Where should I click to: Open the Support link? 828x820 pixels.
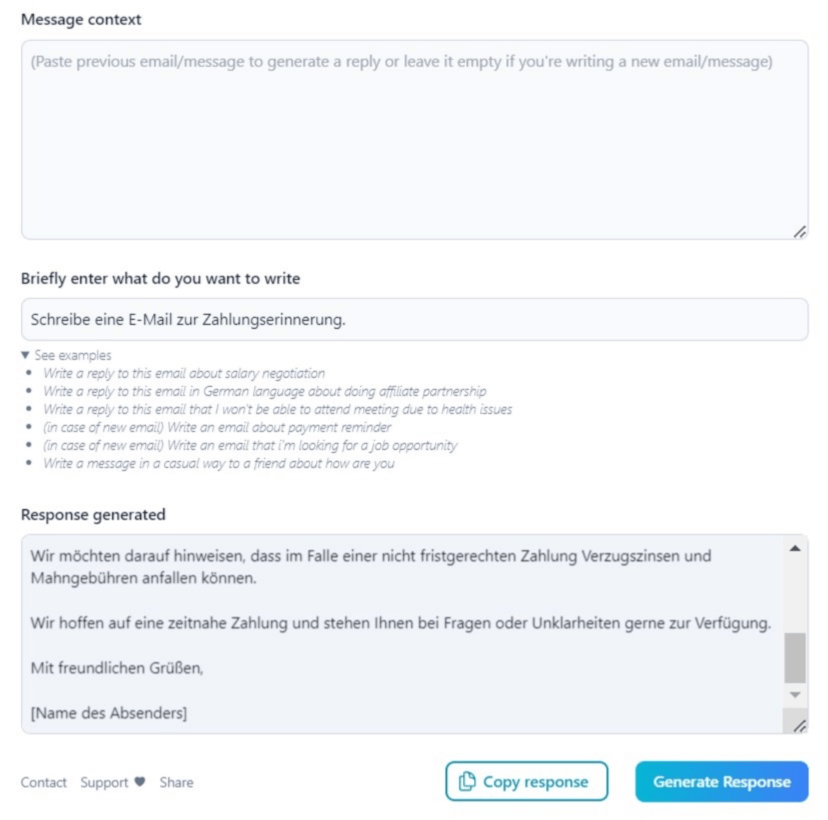(104, 782)
